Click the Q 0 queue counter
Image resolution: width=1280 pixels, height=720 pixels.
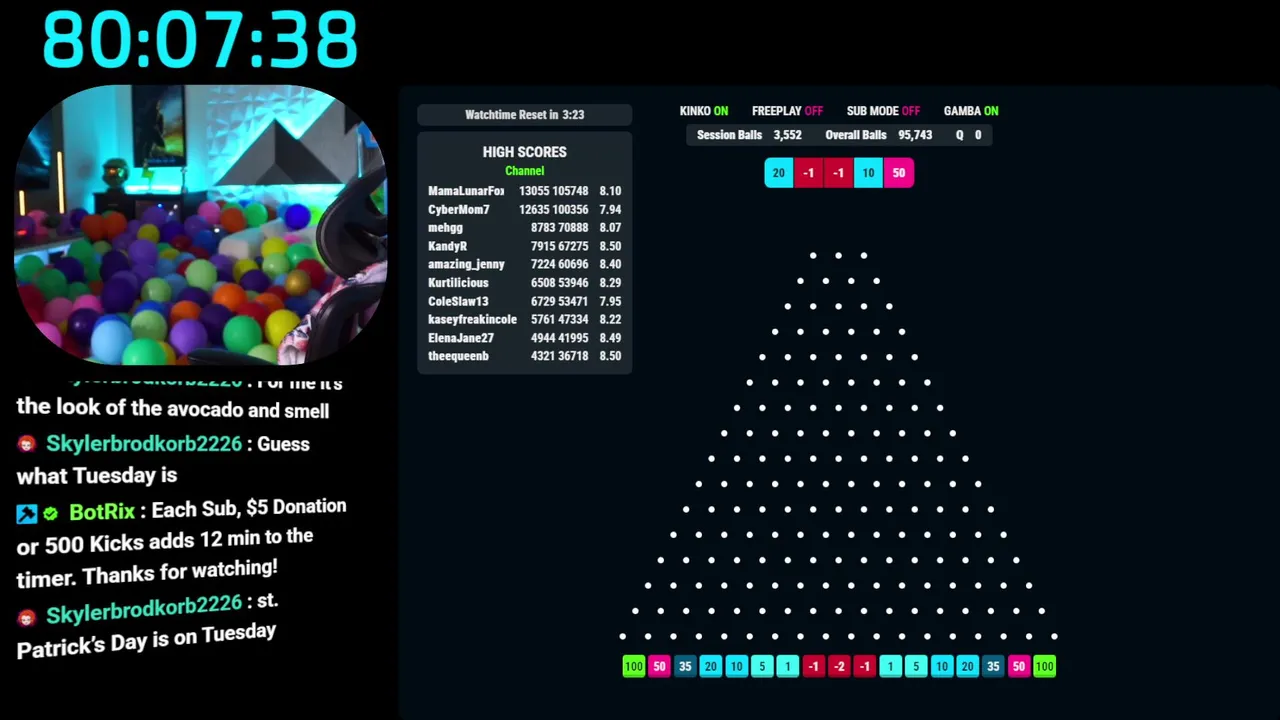tap(968, 135)
